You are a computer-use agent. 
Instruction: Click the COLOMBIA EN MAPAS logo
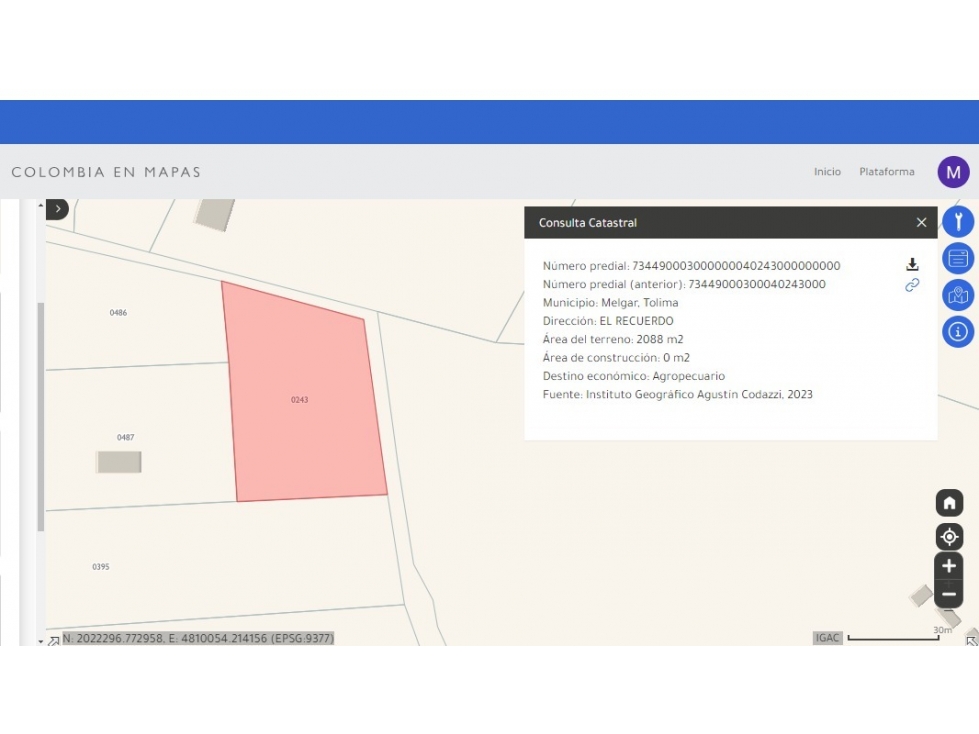[106, 172]
